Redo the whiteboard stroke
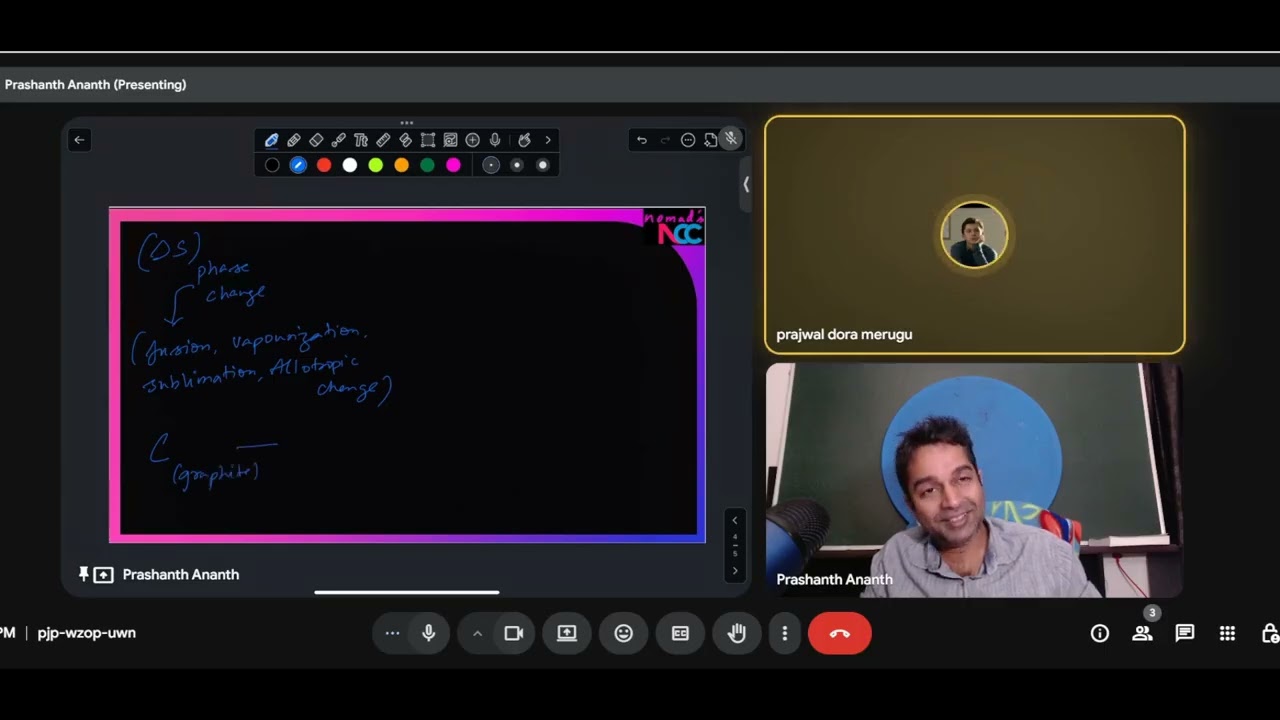The height and width of the screenshot is (720, 1280). click(x=665, y=140)
